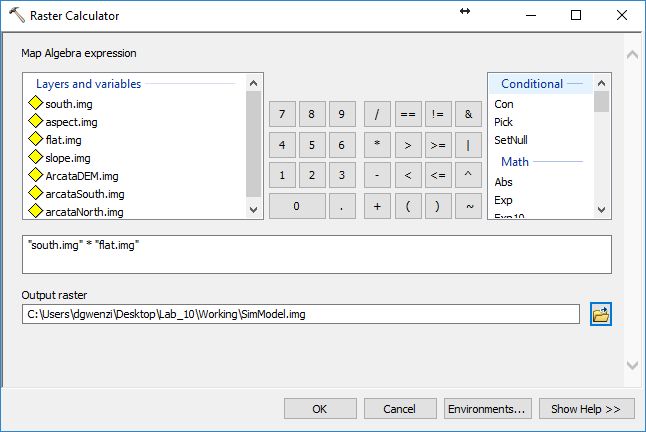Select the flat.img layer
646x432 pixels.
pos(63,140)
